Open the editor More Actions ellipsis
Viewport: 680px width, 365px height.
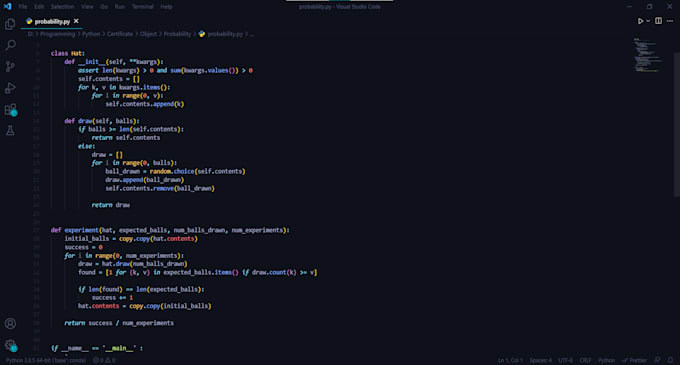670,21
